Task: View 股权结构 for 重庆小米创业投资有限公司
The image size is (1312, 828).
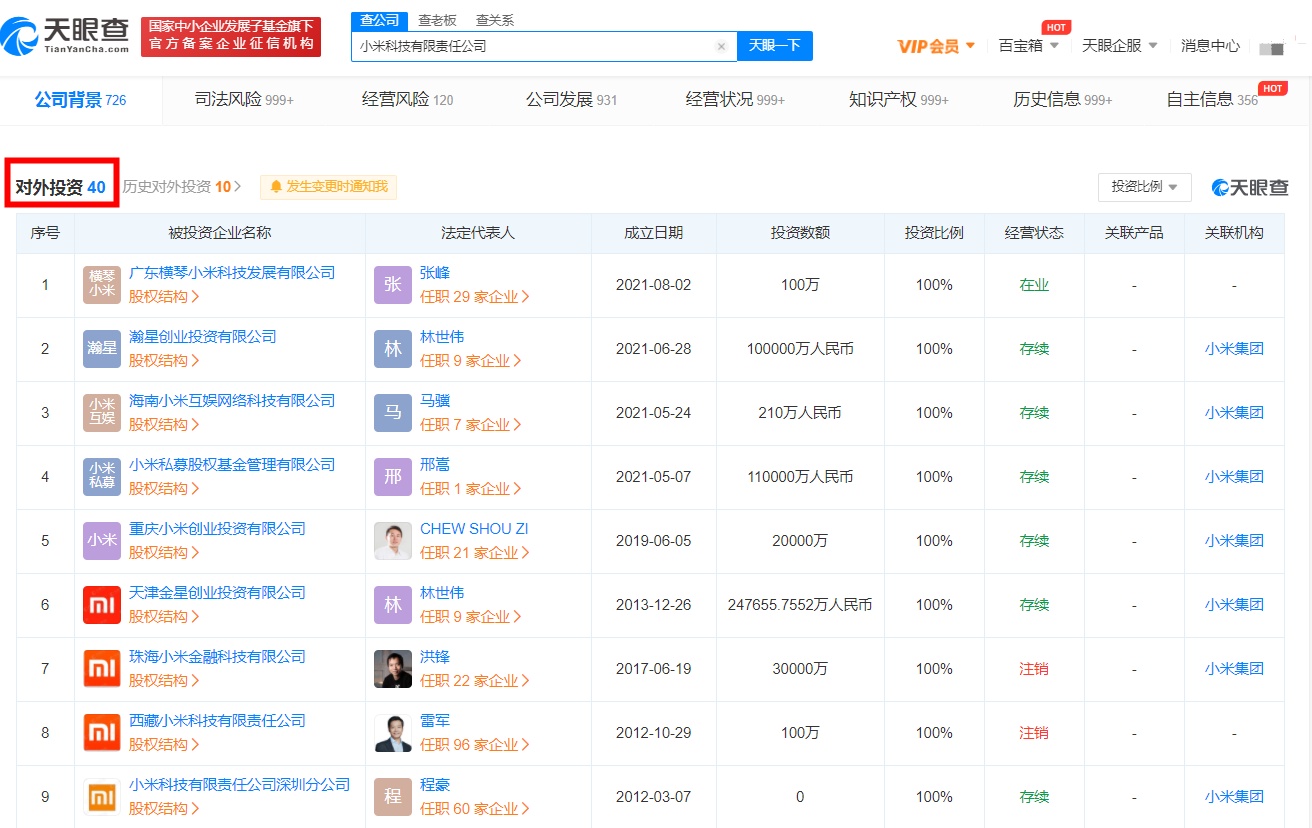Action: (164, 553)
